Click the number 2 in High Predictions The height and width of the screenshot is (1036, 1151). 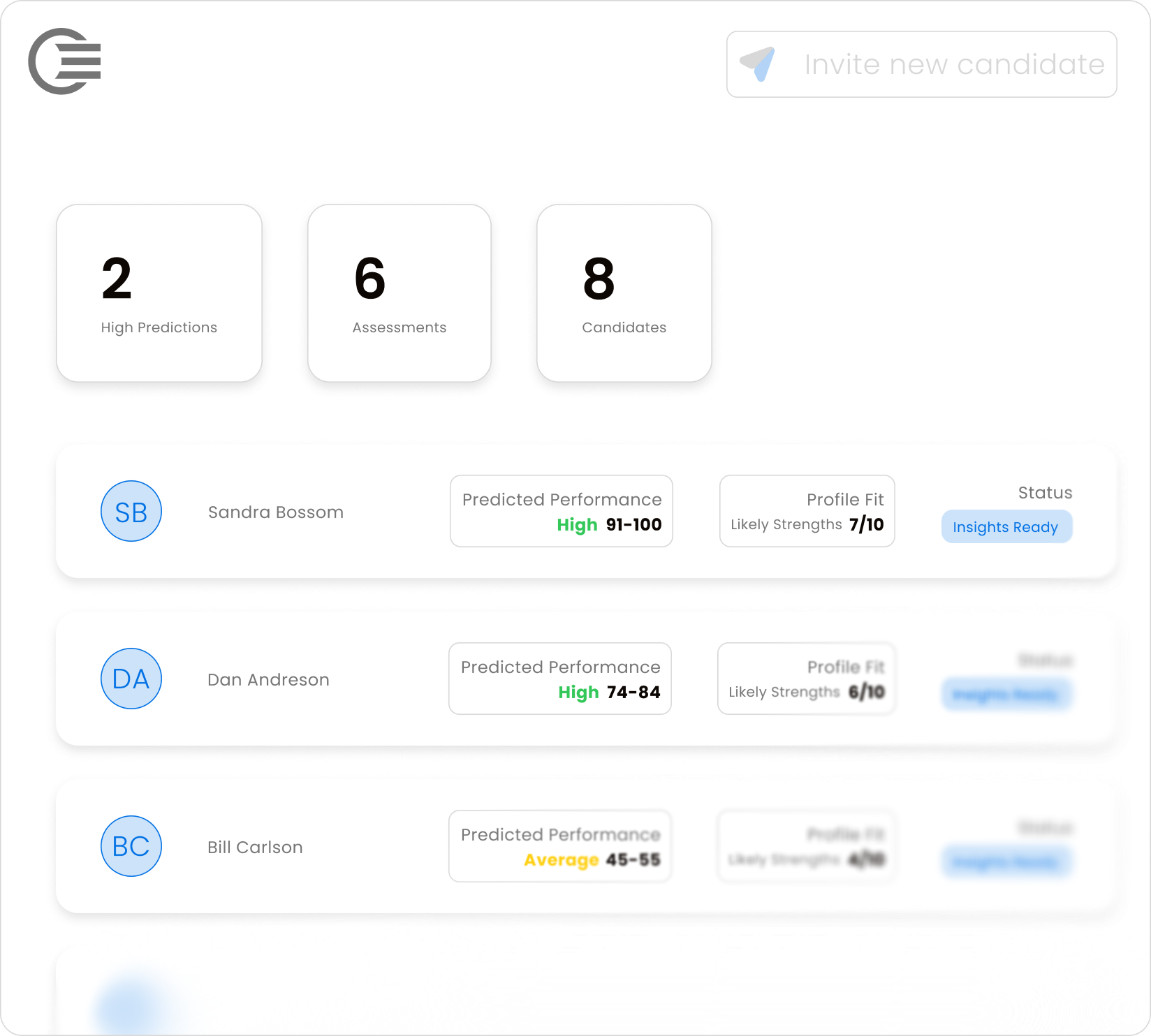pos(117,279)
